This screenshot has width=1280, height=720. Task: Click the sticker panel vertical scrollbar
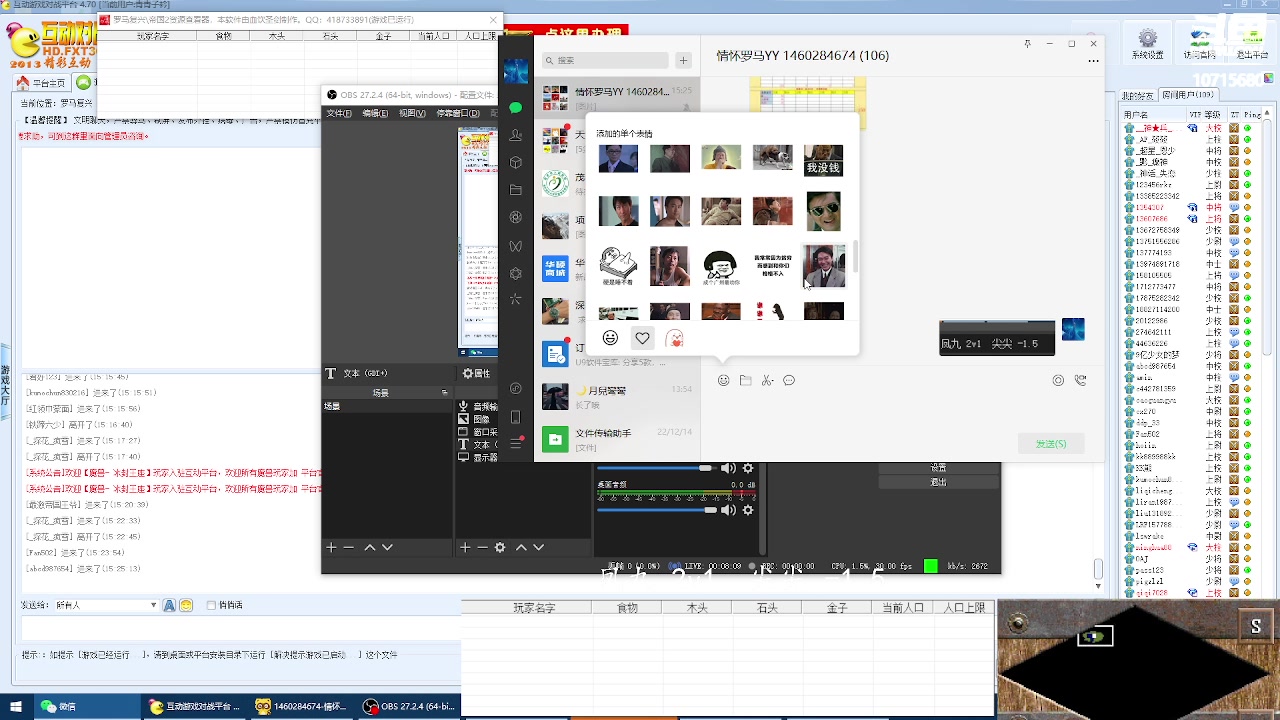tap(855, 256)
